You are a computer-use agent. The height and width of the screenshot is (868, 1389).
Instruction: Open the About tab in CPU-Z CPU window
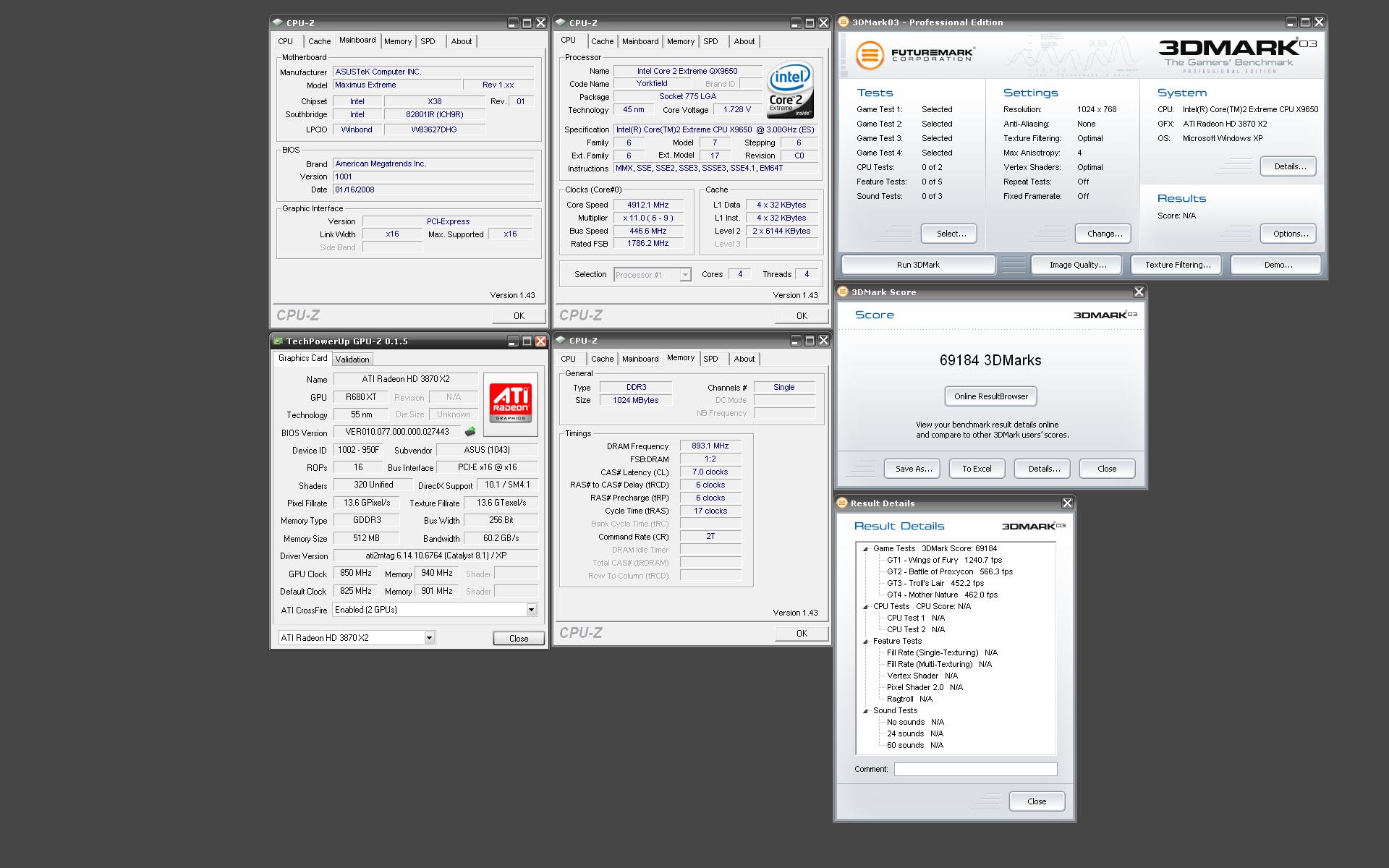[x=744, y=41]
